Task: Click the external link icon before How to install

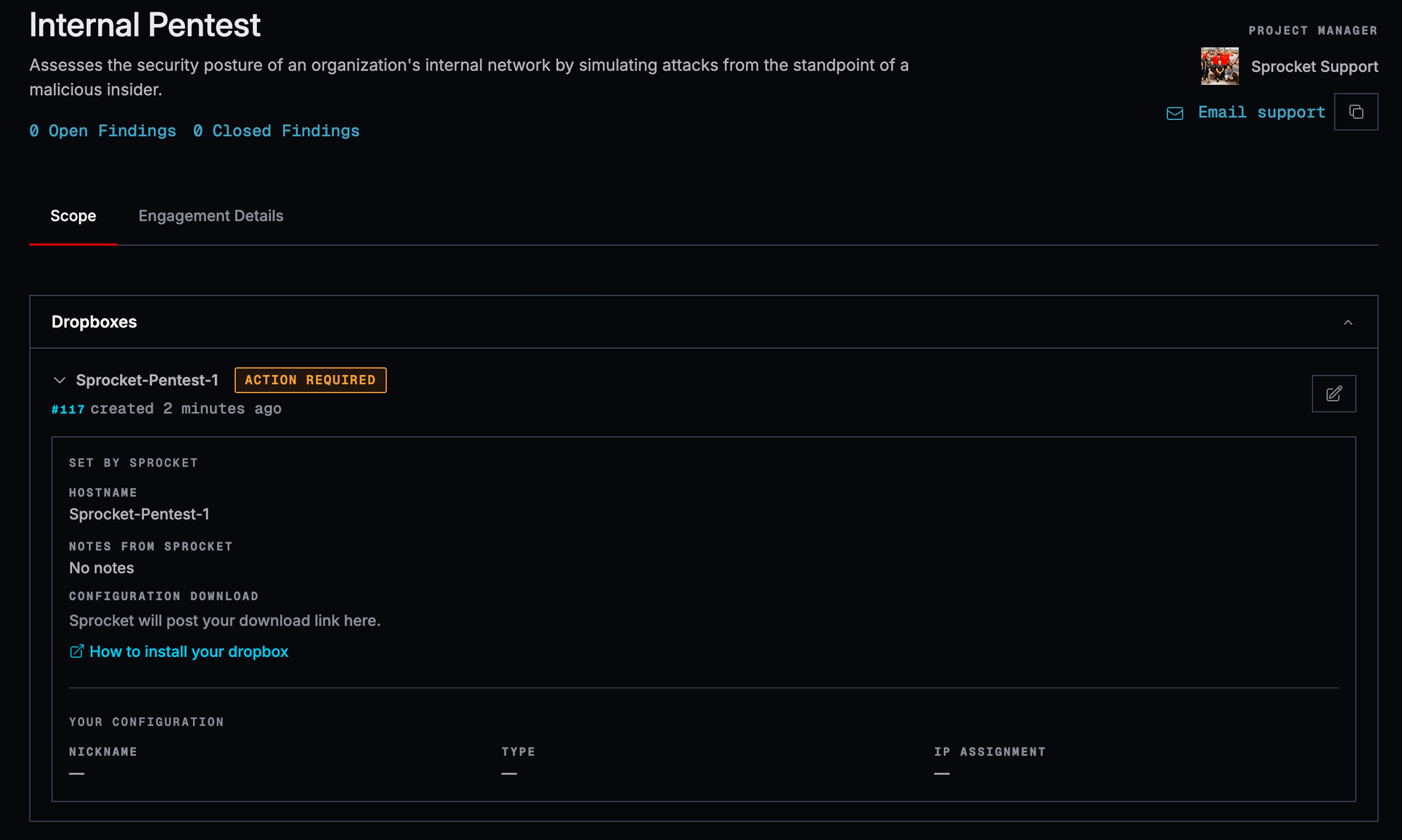Action: point(76,652)
